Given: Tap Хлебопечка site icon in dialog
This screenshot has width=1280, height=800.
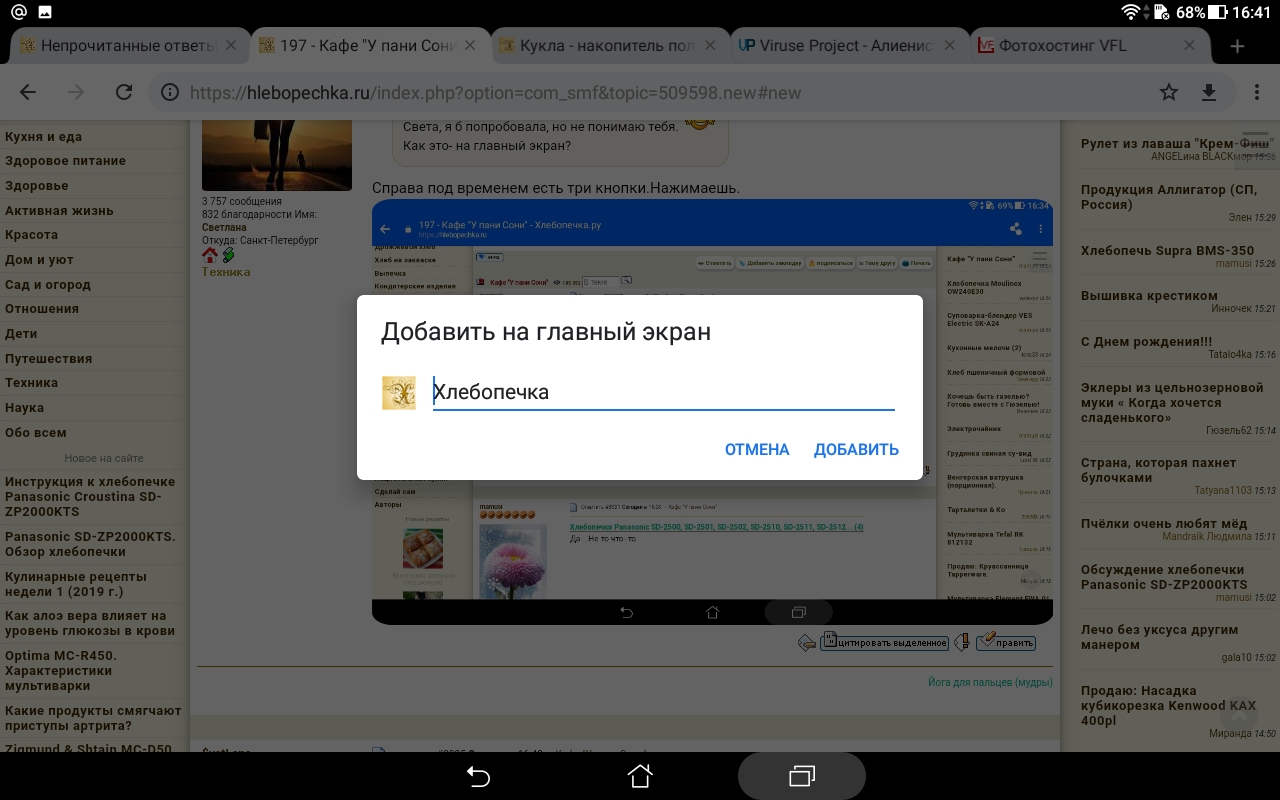Looking at the screenshot, I should [x=398, y=393].
